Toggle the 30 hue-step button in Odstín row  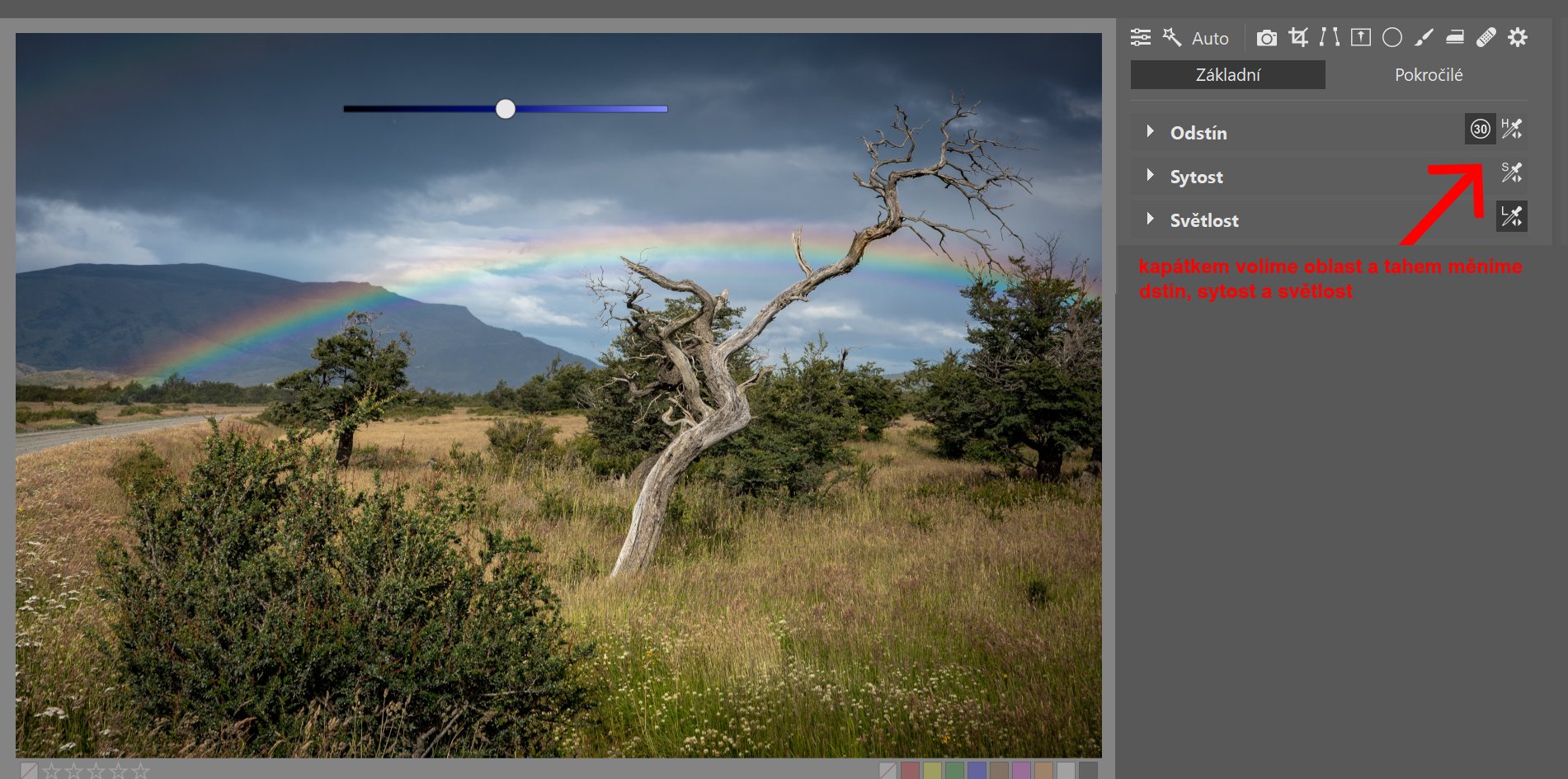click(x=1480, y=129)
